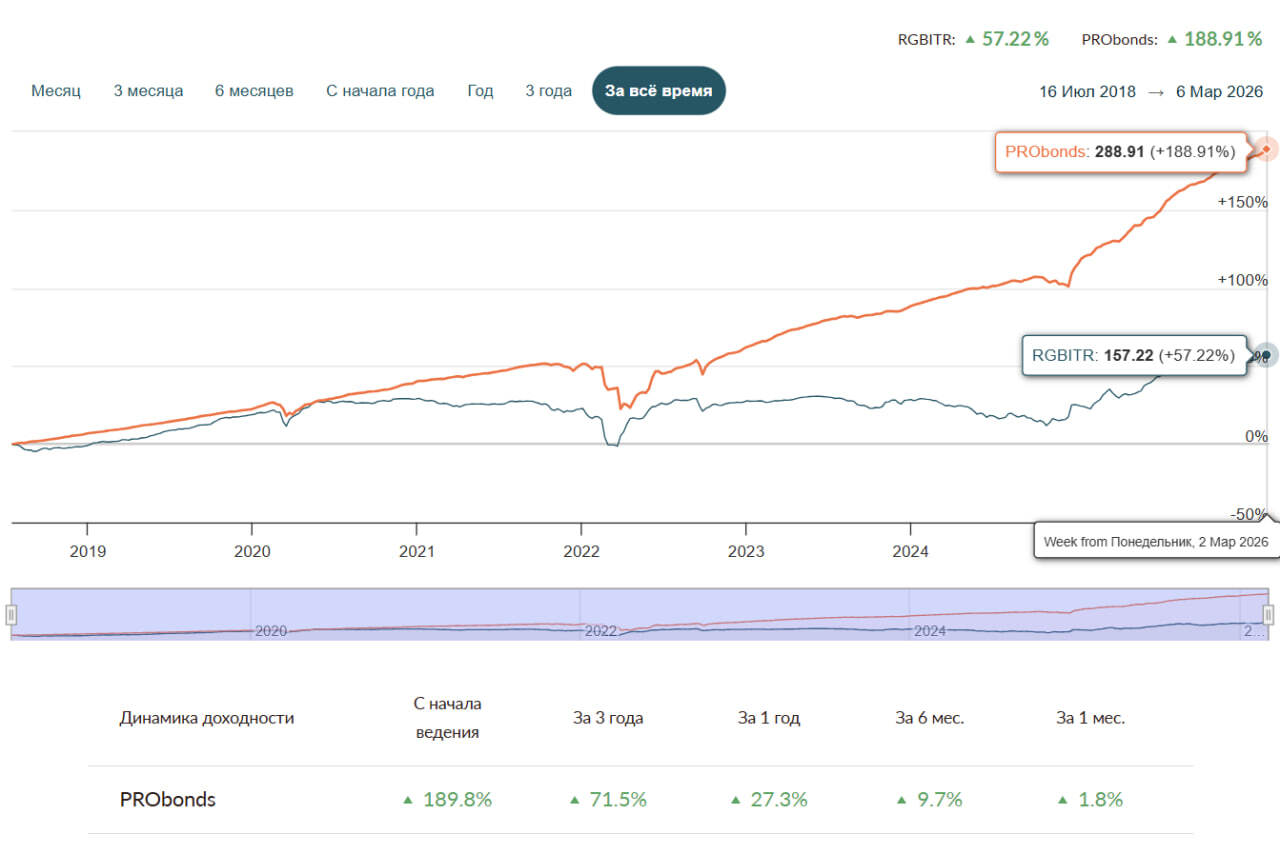This screenshot has width=1280, height=854.
Task: Click the Динамика доходности table header
Action: [x=207, y=718]
